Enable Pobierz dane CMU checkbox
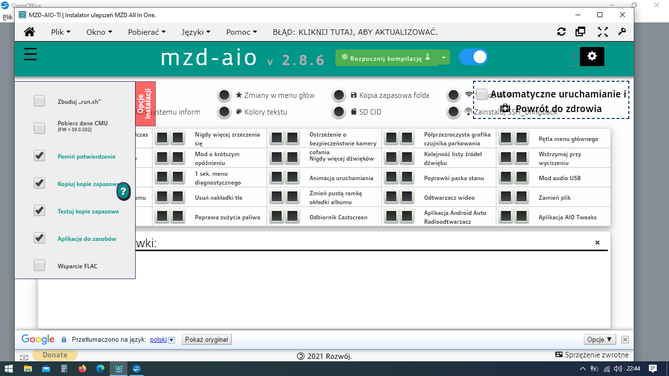This screenshot has height=376, width=669. [39, 128]
